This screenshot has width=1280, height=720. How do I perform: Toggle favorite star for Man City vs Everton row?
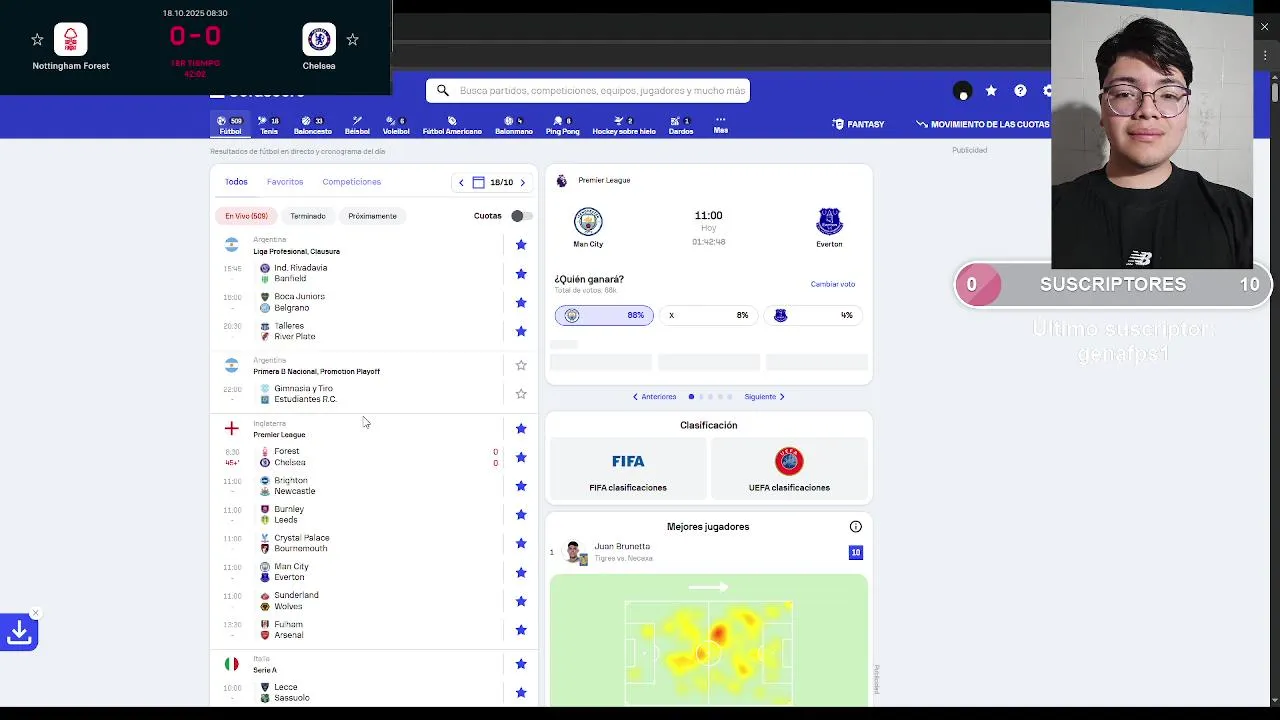tap(521, 572)
